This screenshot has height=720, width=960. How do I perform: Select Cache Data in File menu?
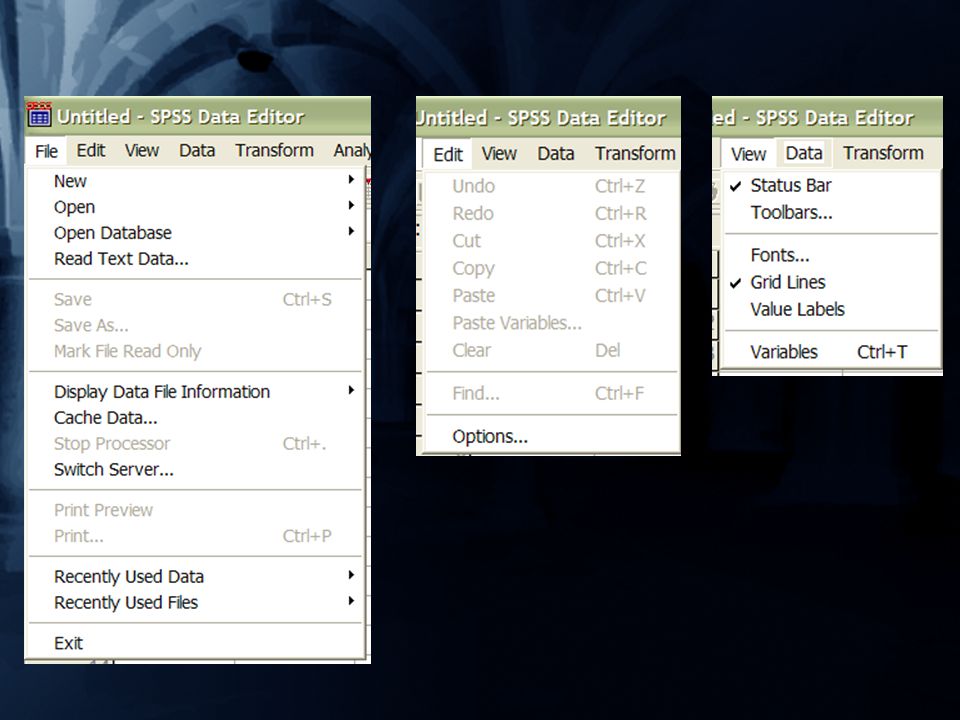[196, 418]
